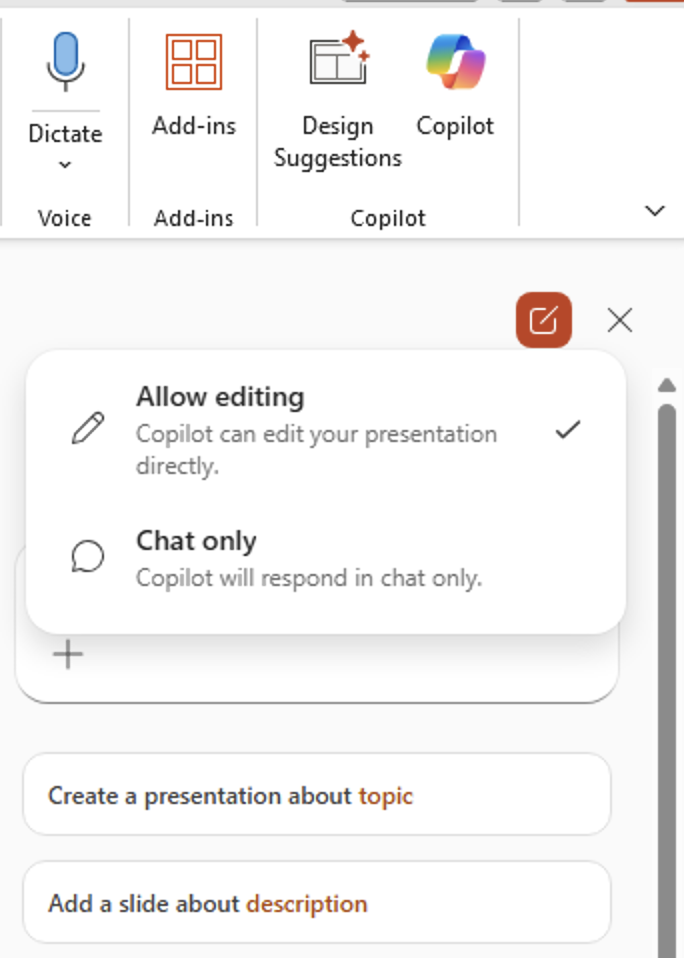This screenshot has width=684, height=958.
Task: Click the Dictate microphone icon
Action: (64, 62)
